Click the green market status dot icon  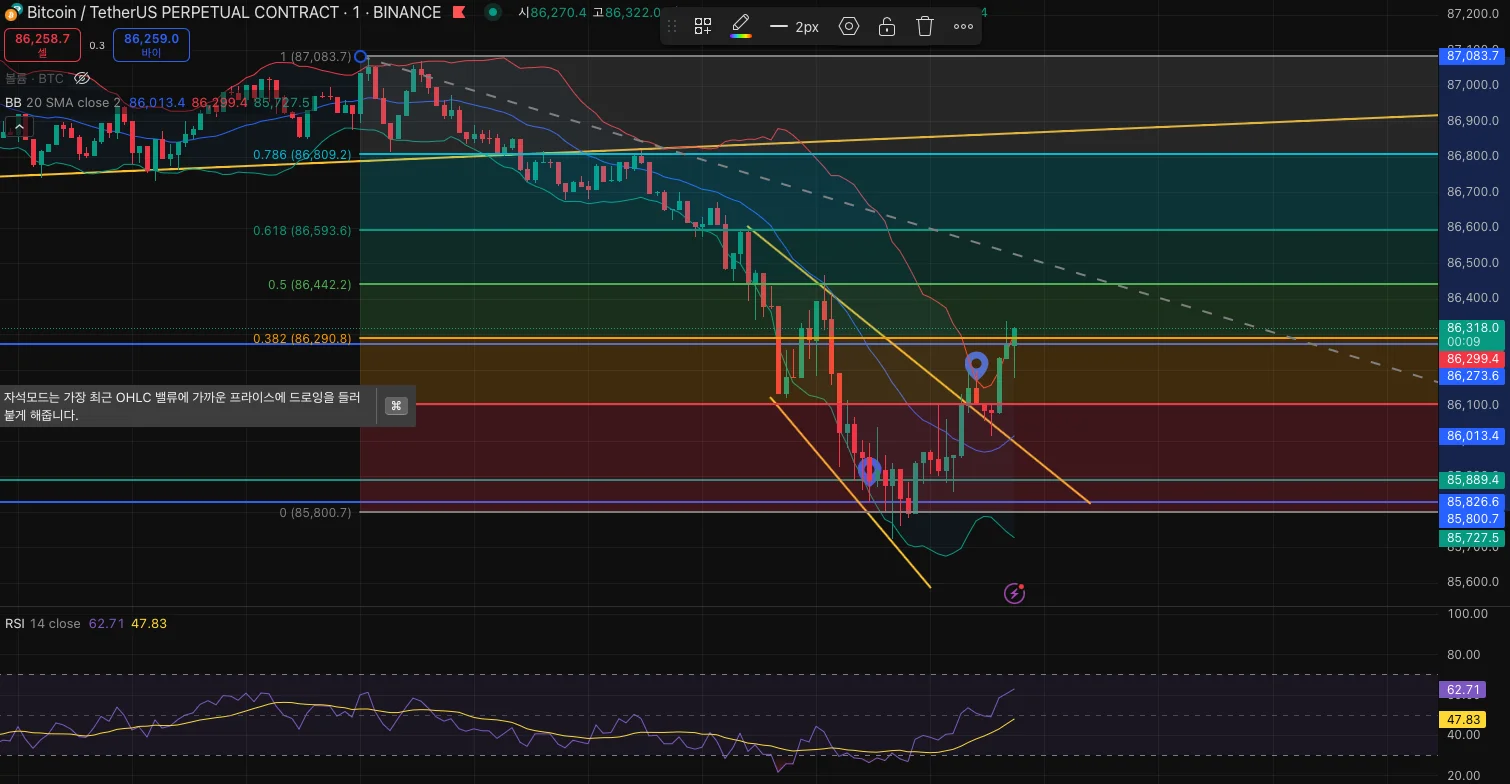pos(493,12)
